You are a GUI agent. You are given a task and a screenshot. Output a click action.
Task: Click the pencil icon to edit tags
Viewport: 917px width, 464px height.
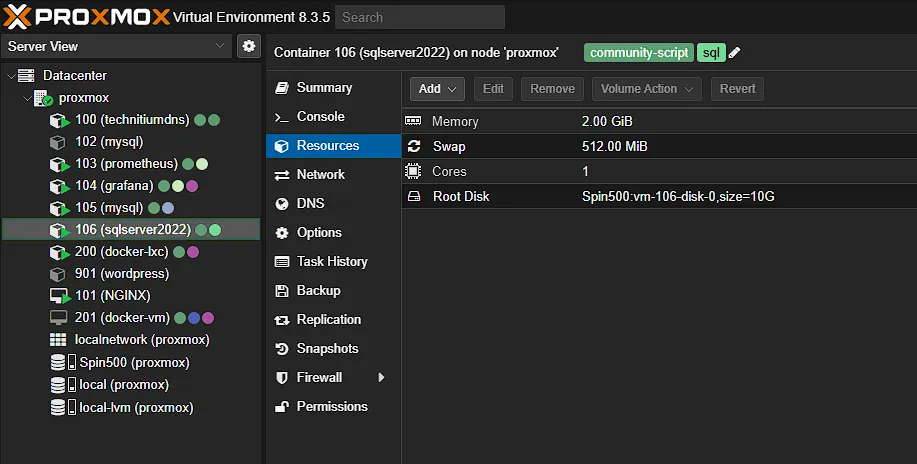tap(735, 53)
